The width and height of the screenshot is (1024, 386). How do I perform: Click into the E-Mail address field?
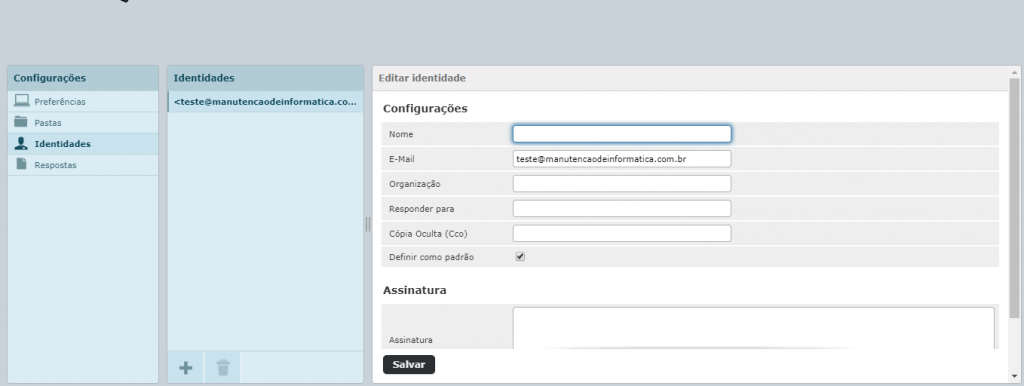pos(622,159)
